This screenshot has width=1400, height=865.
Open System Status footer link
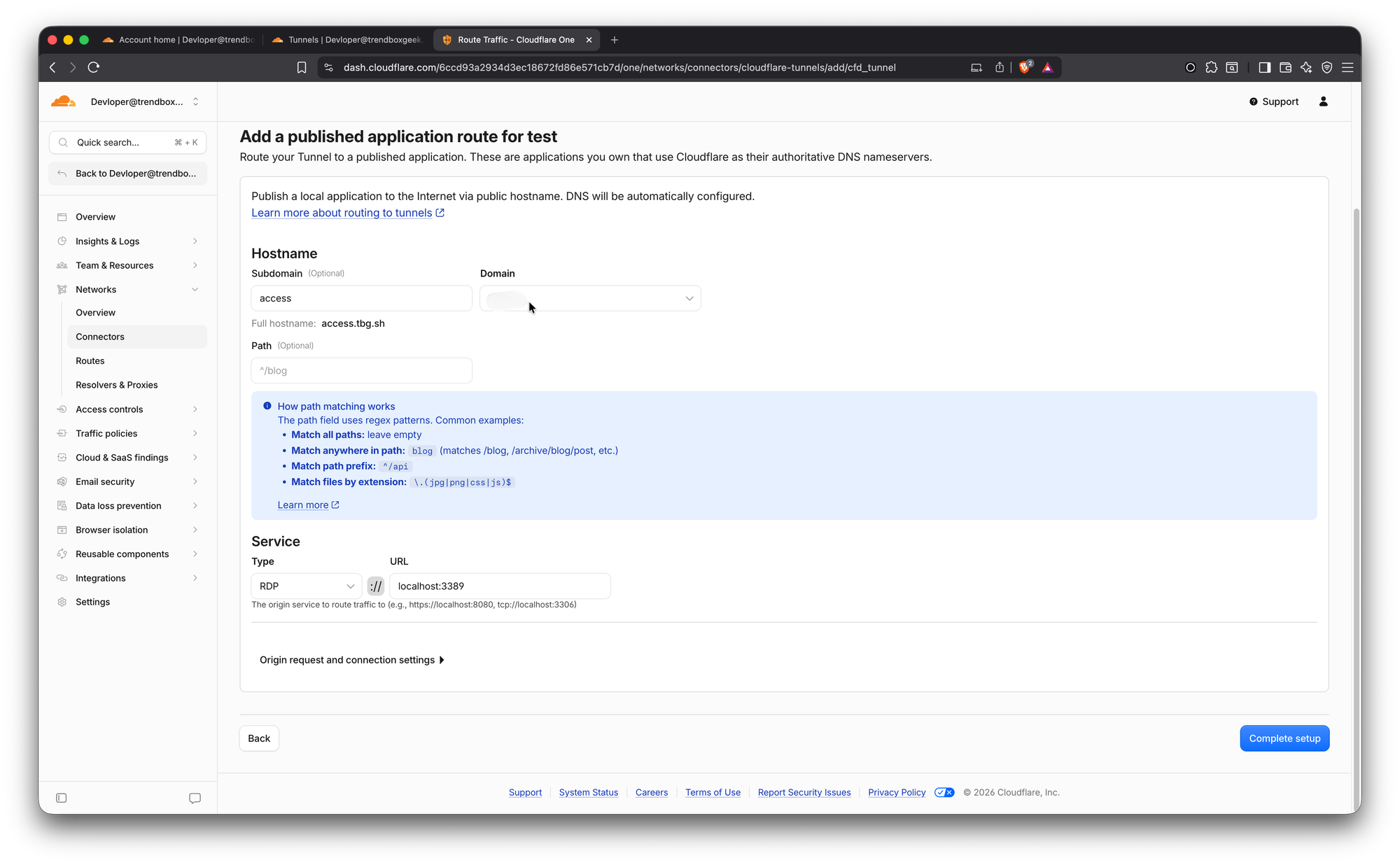pos(589,792)
